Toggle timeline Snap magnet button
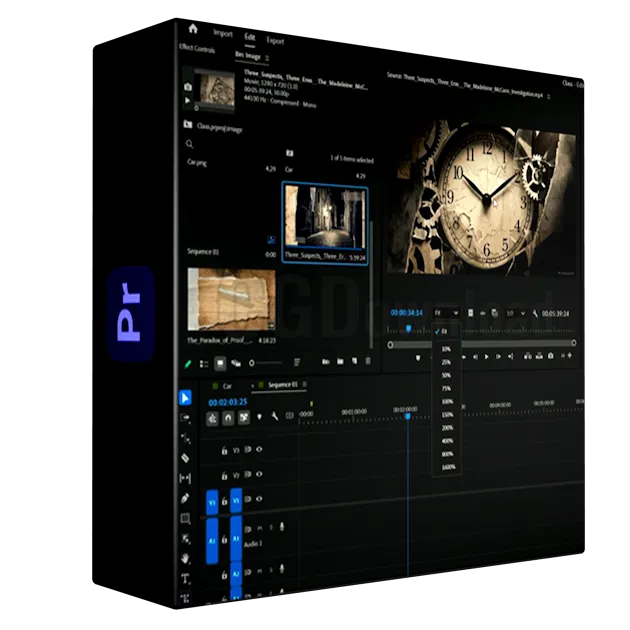Screen dimensions: 630x630 (x=228, y=418)
